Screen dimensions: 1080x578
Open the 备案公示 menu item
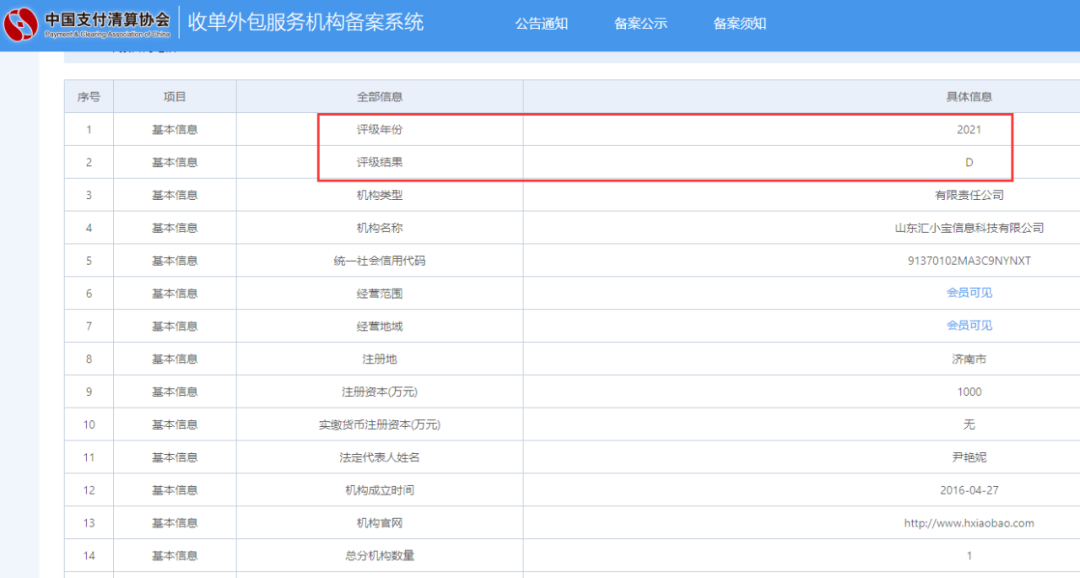click(x=641, y=23)
